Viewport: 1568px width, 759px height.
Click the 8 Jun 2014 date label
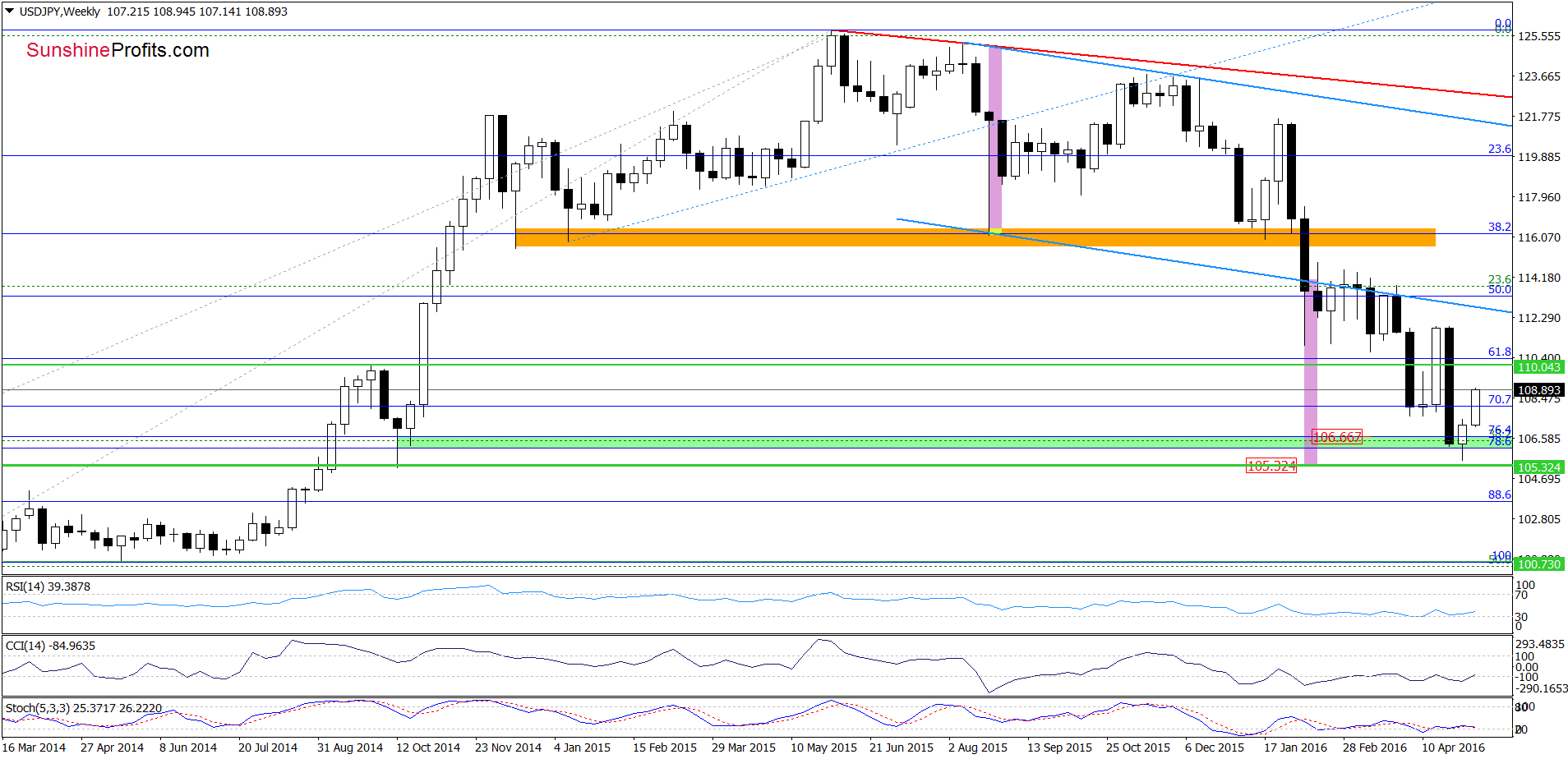click(x=188, y=747)
